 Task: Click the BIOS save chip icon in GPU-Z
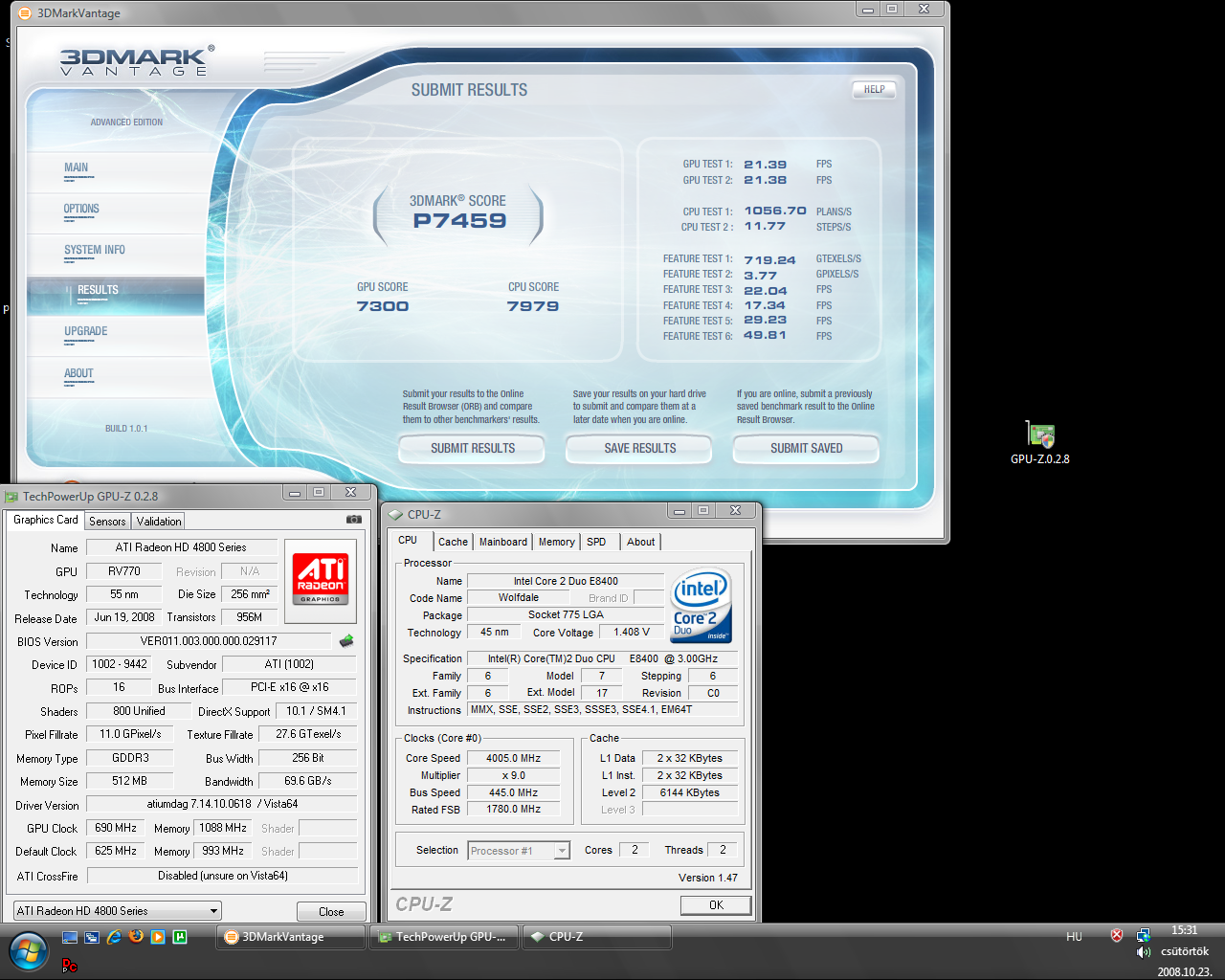(x=346, y=640)
